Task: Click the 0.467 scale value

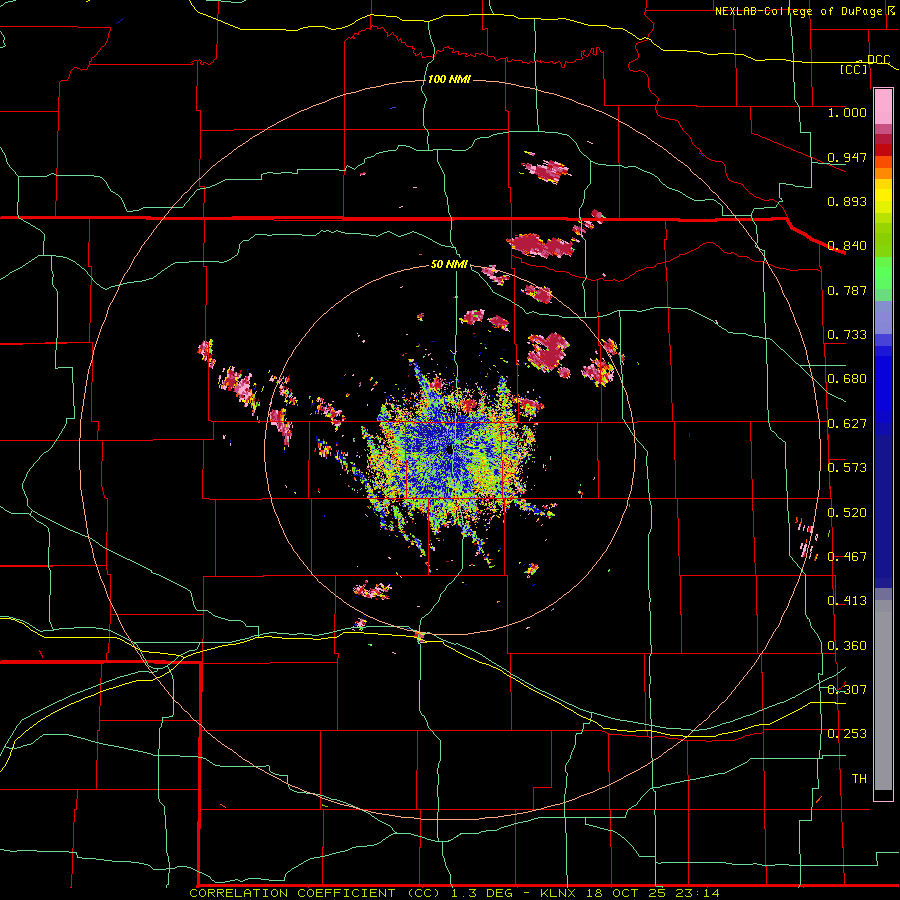Action: tap(847, 557)
